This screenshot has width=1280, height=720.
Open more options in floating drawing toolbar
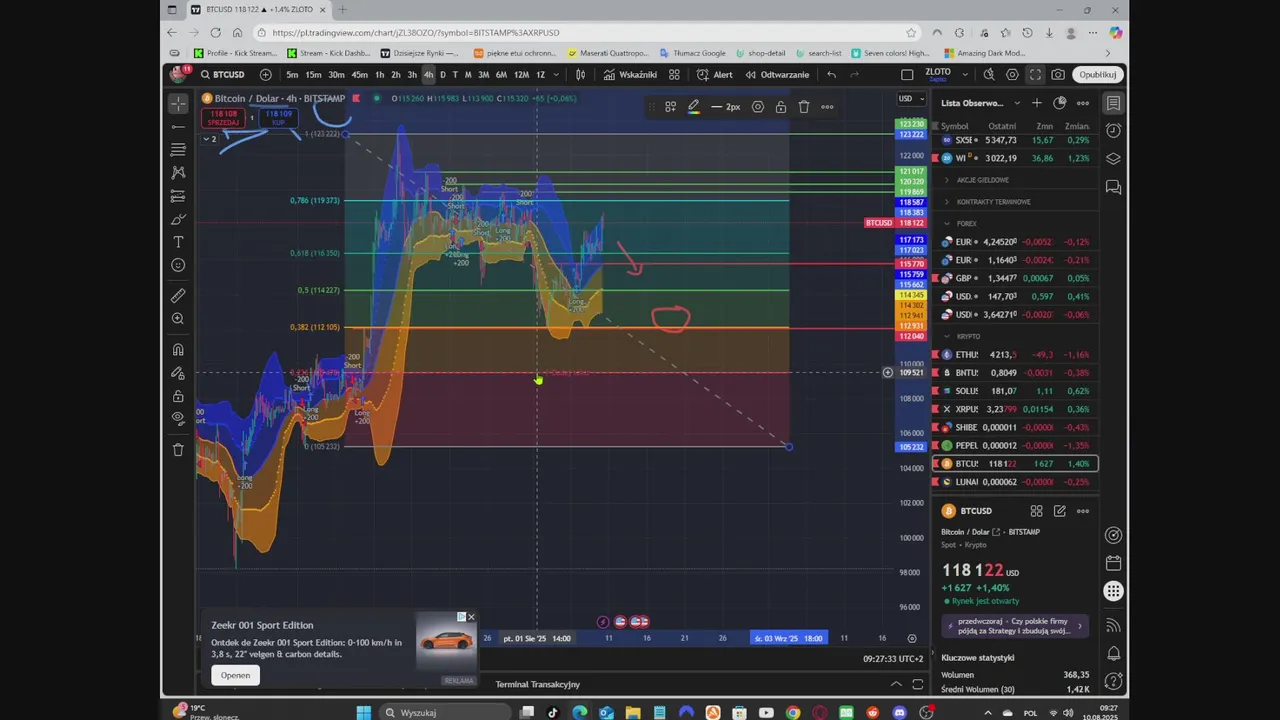point(827,107)
